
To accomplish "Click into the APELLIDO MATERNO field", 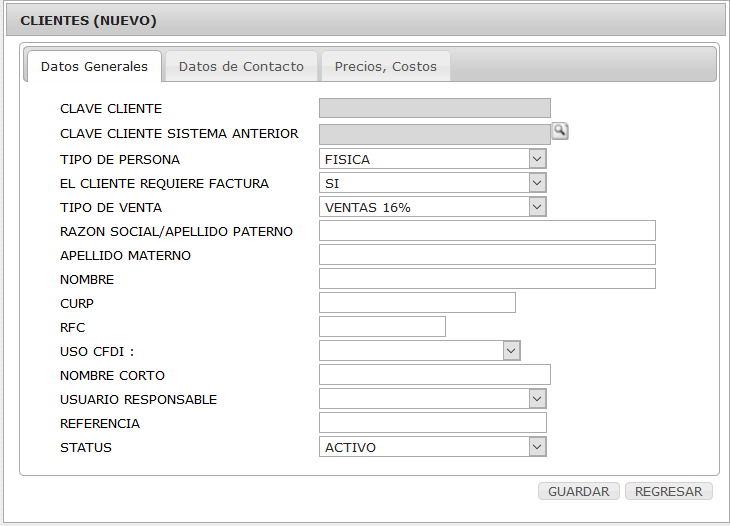I will tap(487, 255).
